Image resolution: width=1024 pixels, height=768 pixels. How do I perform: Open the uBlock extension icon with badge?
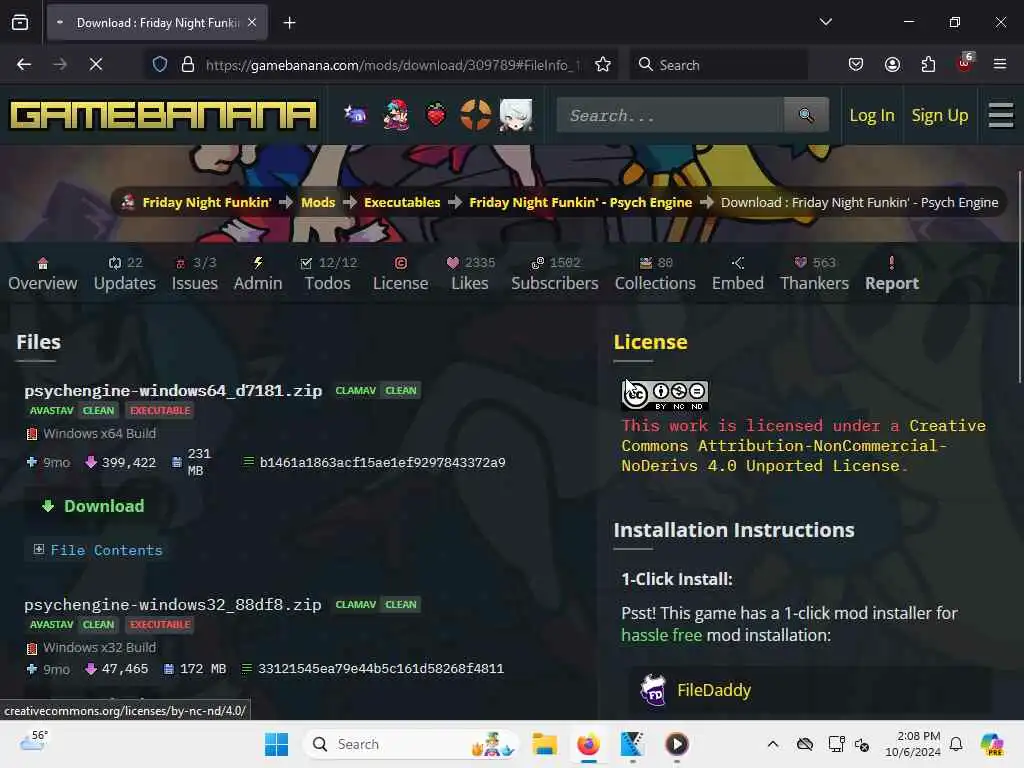tap(965, 63)
